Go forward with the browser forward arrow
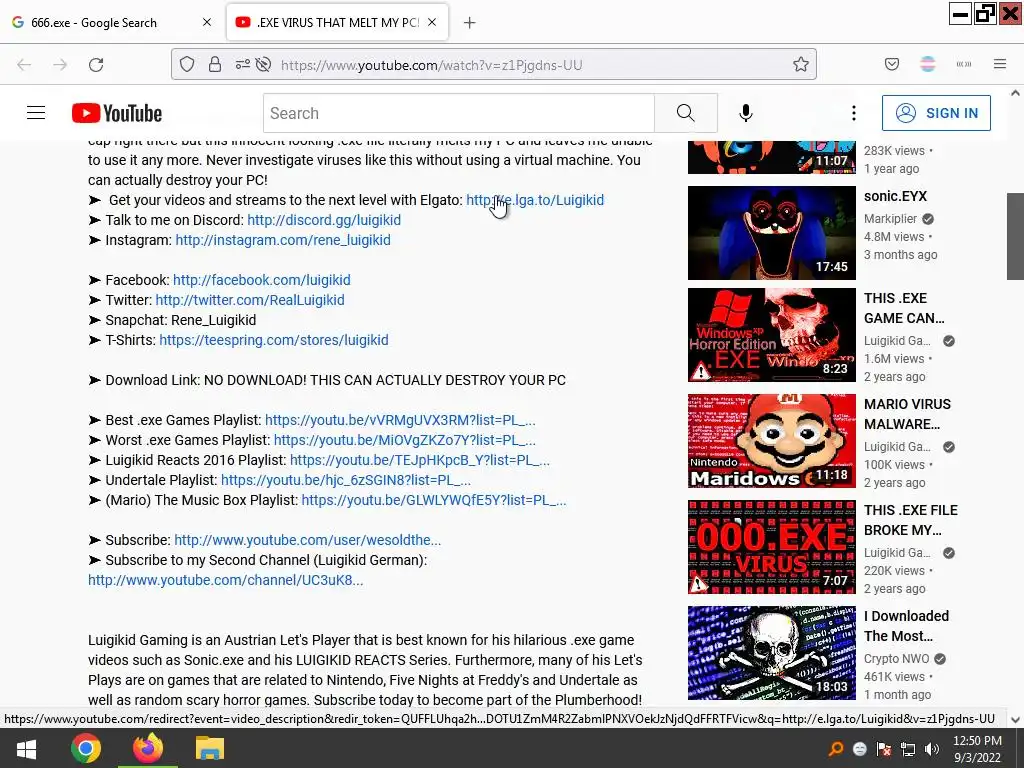Viewport: 1024px width, 768px height. coord(60,65)
